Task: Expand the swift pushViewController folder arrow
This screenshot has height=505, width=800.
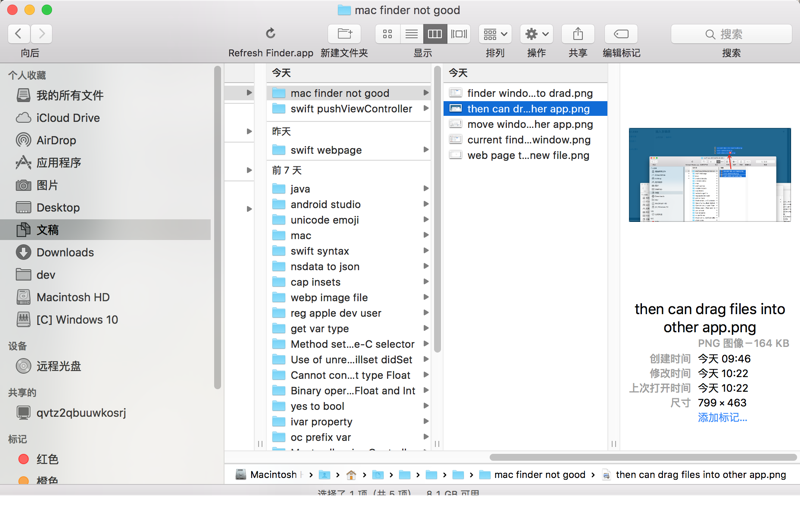Action: 426,109
